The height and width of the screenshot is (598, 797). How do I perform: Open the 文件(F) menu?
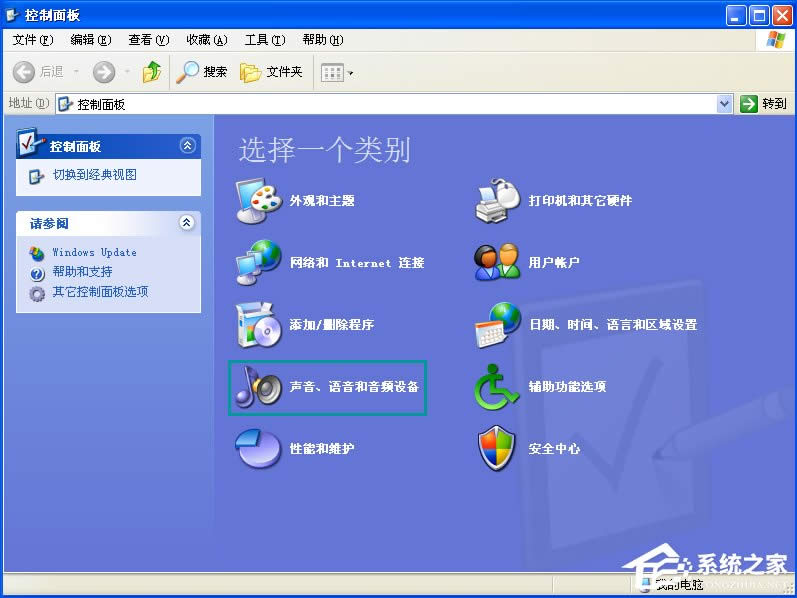[x=33, y=40]
